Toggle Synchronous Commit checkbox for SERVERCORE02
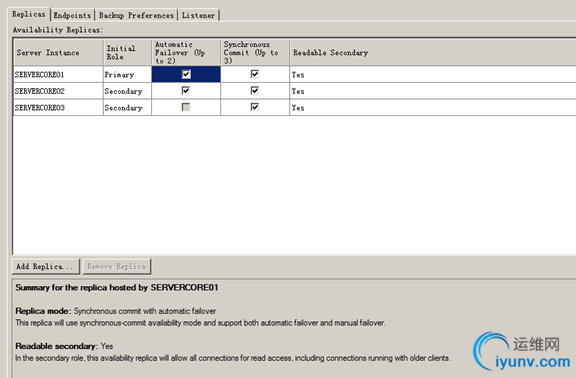 point(255,90)
